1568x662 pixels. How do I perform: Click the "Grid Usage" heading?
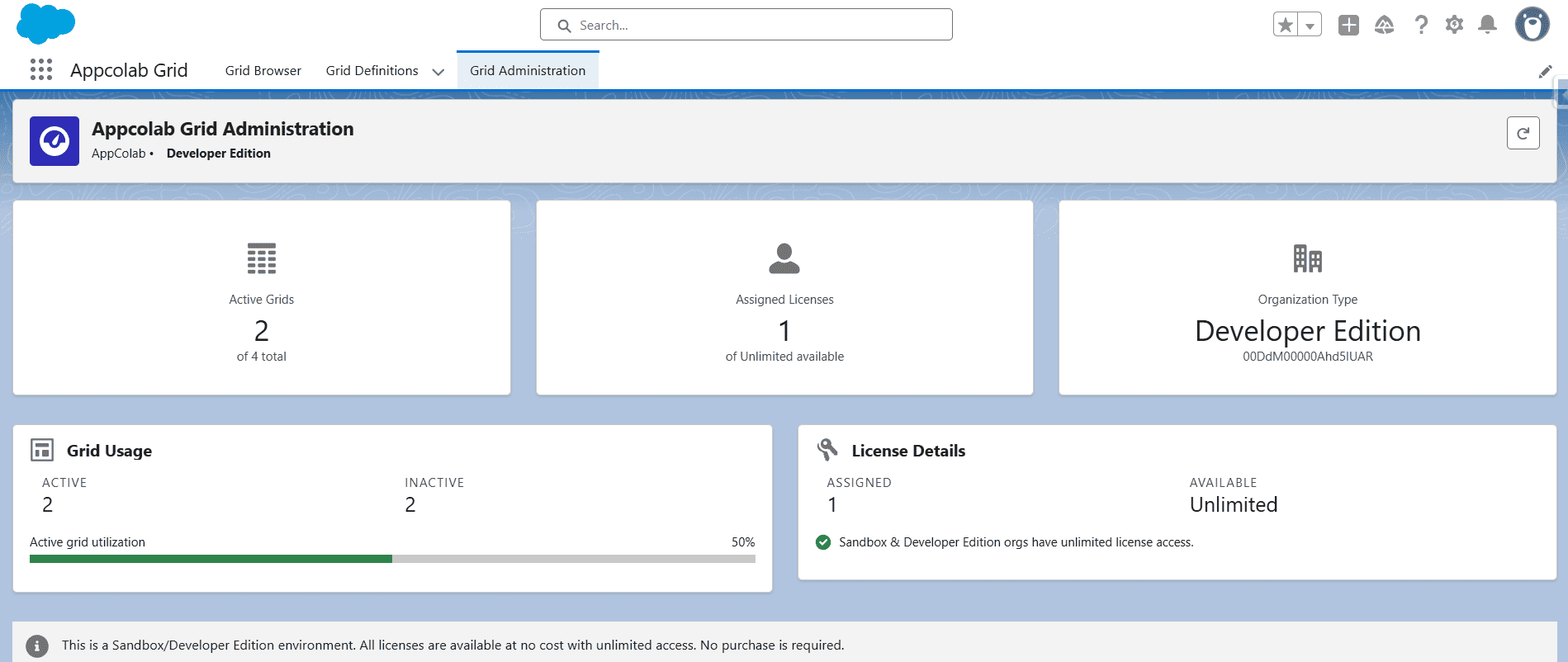[x=109, y=451]
